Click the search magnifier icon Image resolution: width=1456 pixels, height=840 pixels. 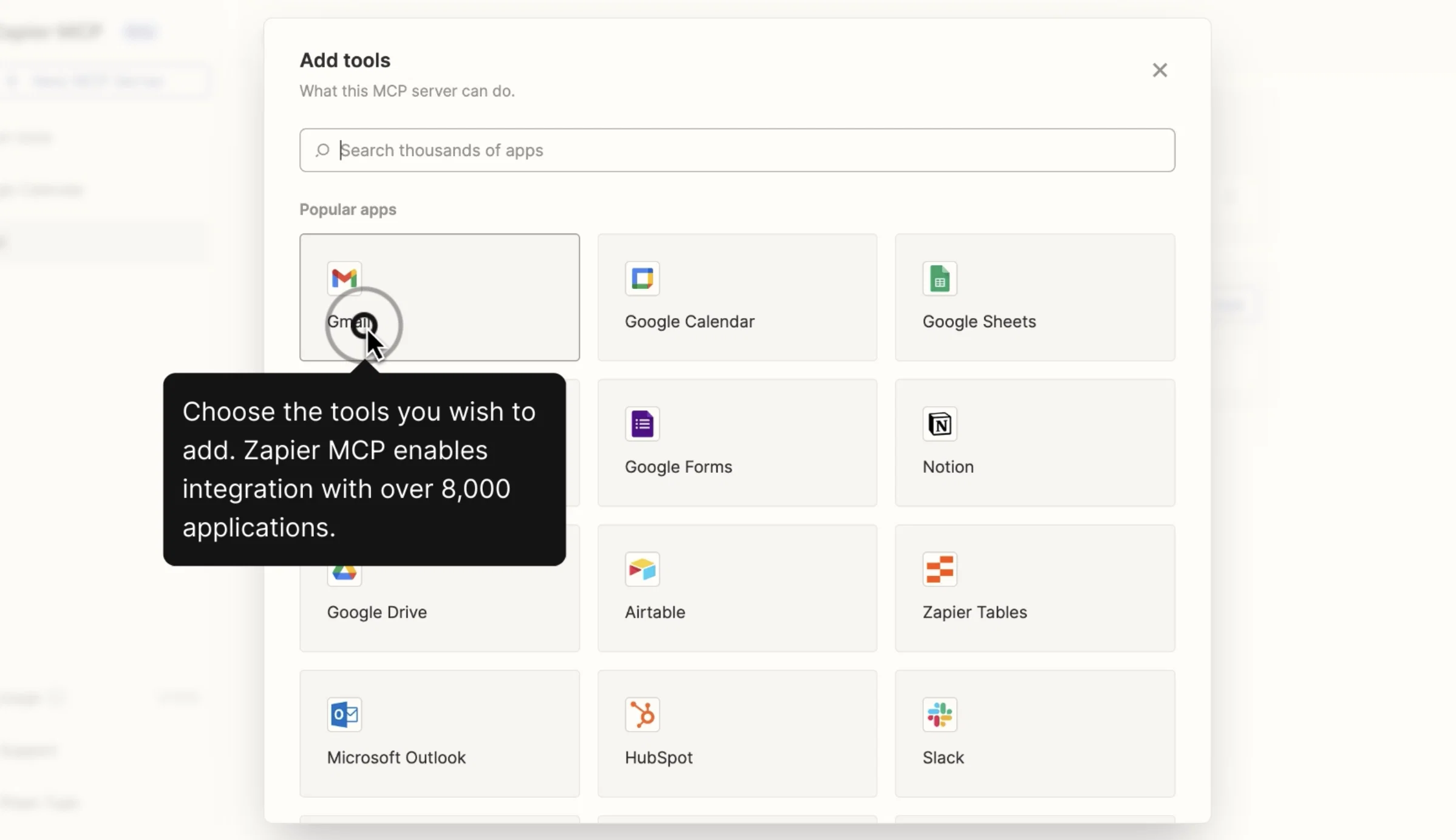[322, 150]
